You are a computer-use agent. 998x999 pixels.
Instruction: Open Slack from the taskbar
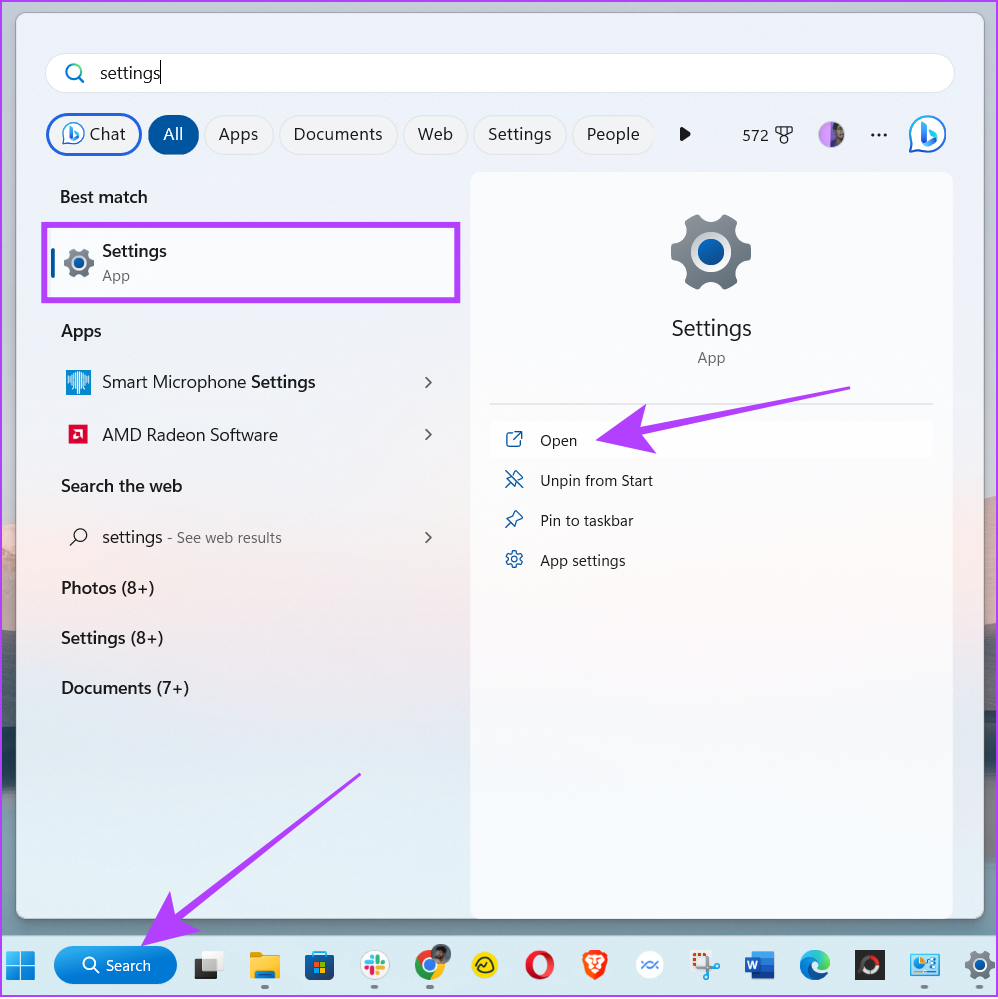tap(374, 965)
